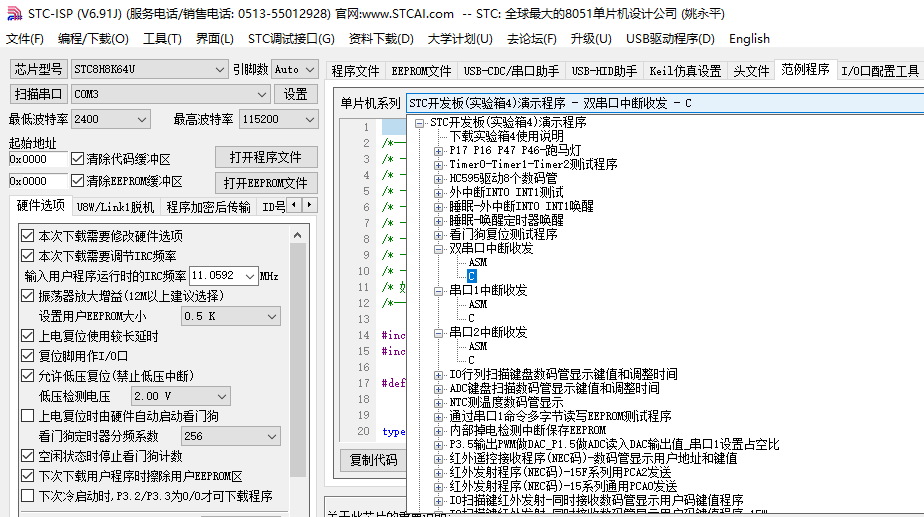Click the 单片机系列 example program combo box

coord(665,103)
